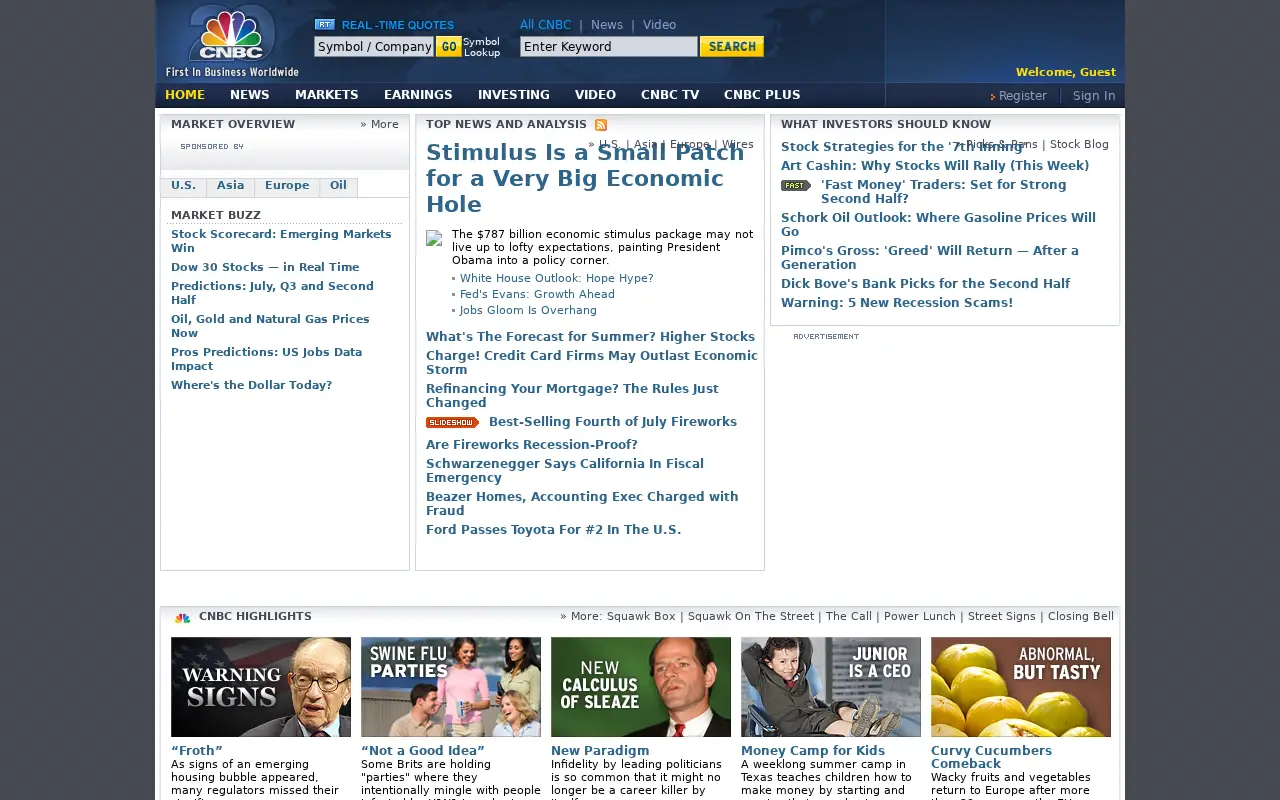This screenshot has height=800, width=1280.
Task: Open the VIDEO menu item
Action: coord(595,95)
